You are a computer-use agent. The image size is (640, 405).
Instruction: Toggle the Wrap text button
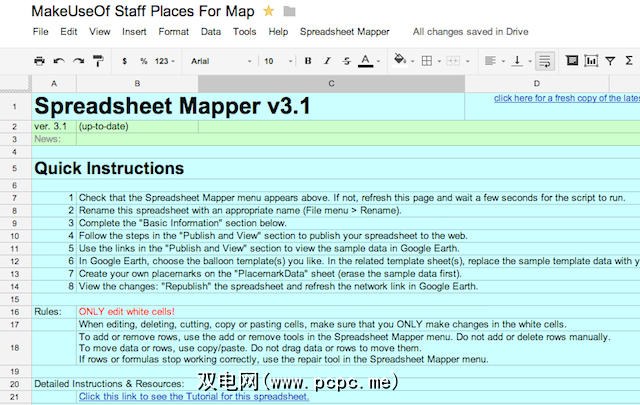point(545,61)
